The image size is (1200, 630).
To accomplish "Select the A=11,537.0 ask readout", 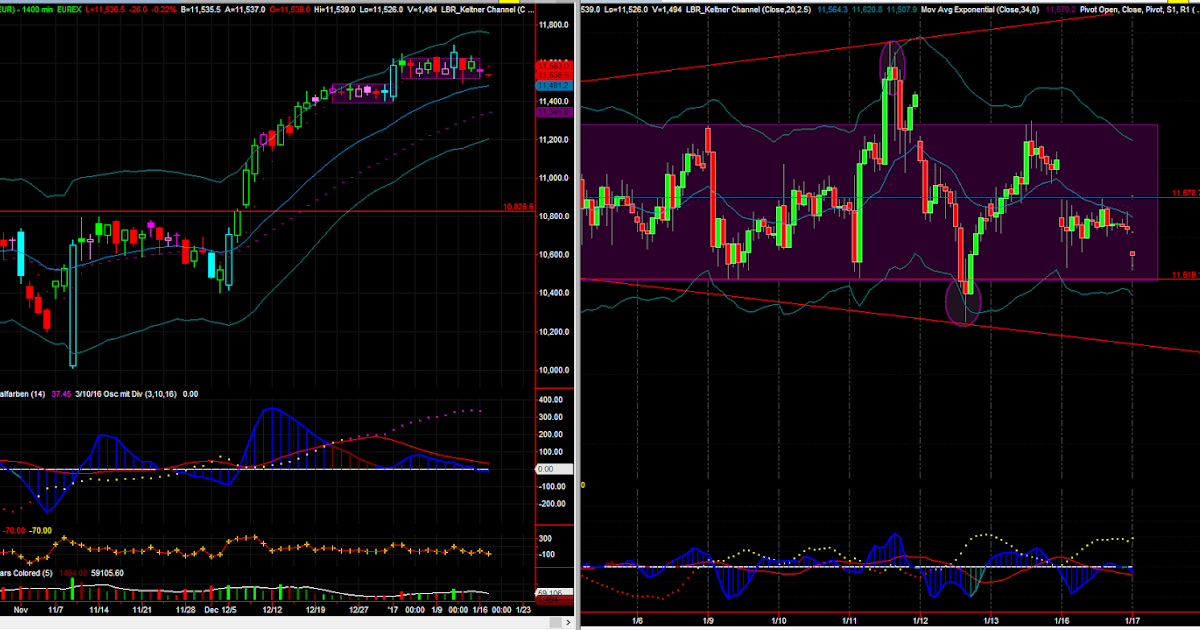I will [x=245, y=9].
